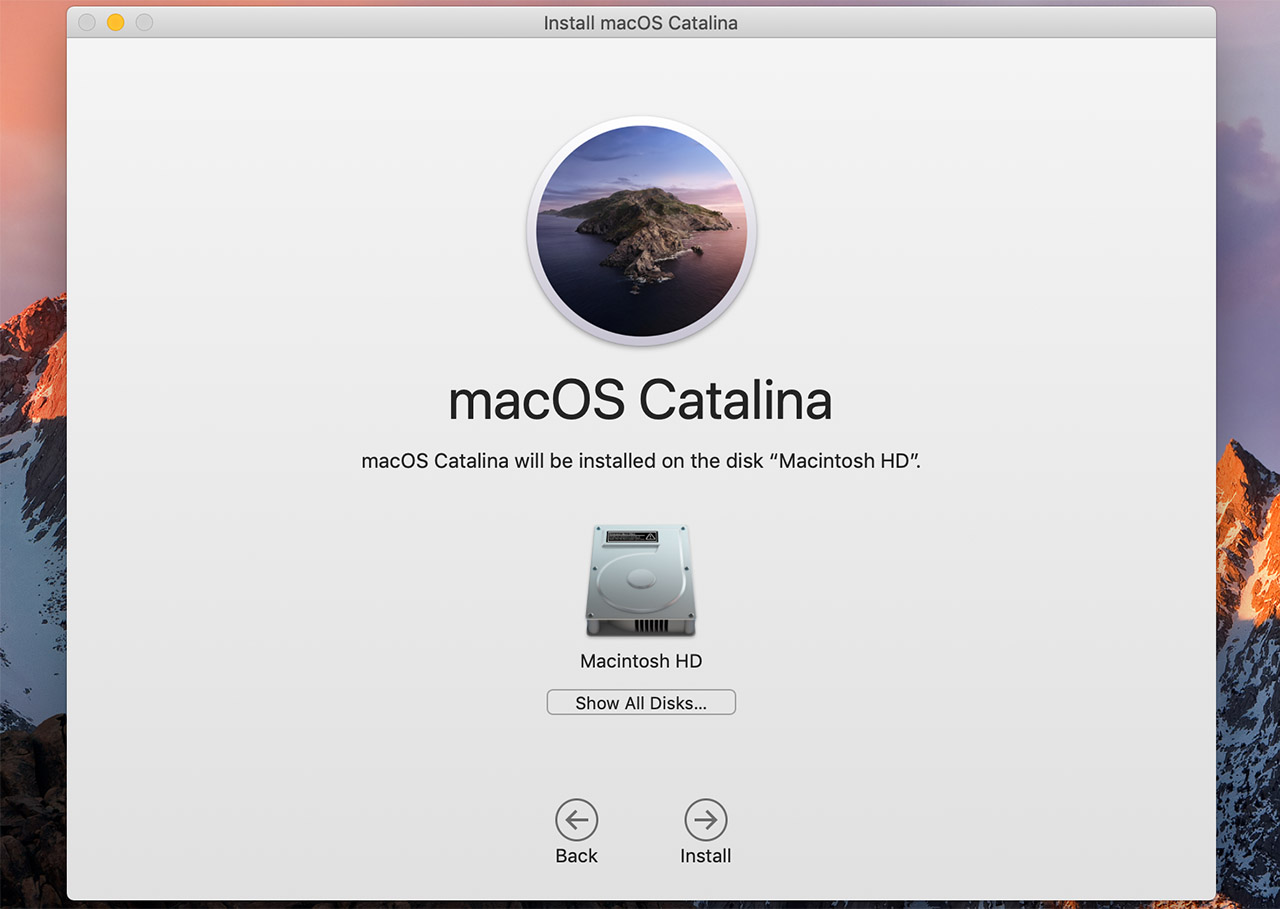1280x909 pixels.
Task: Click the install destination description text
Action: pos(641,461)
